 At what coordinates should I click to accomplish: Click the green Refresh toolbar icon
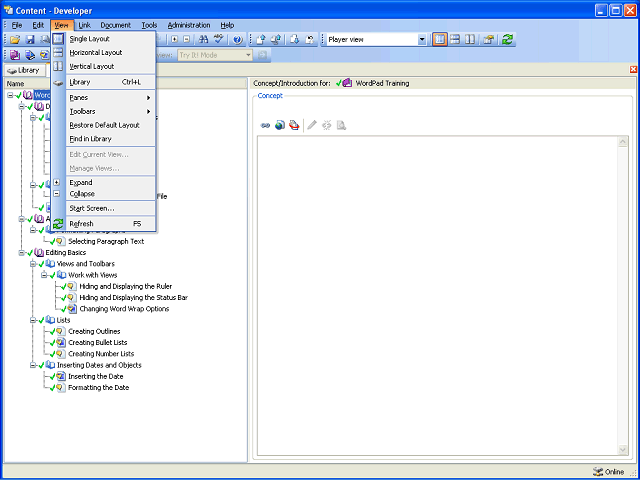[x=507, y=40]
